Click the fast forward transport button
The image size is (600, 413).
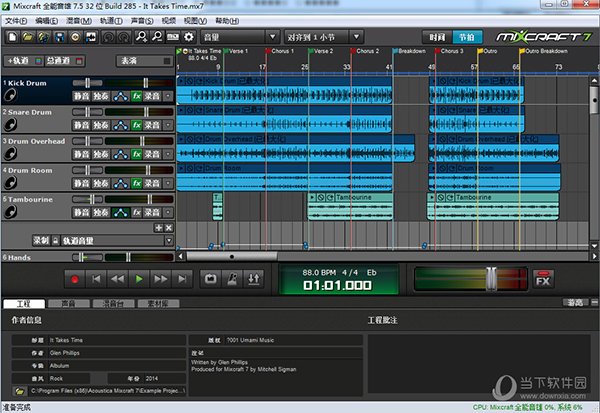160,279
